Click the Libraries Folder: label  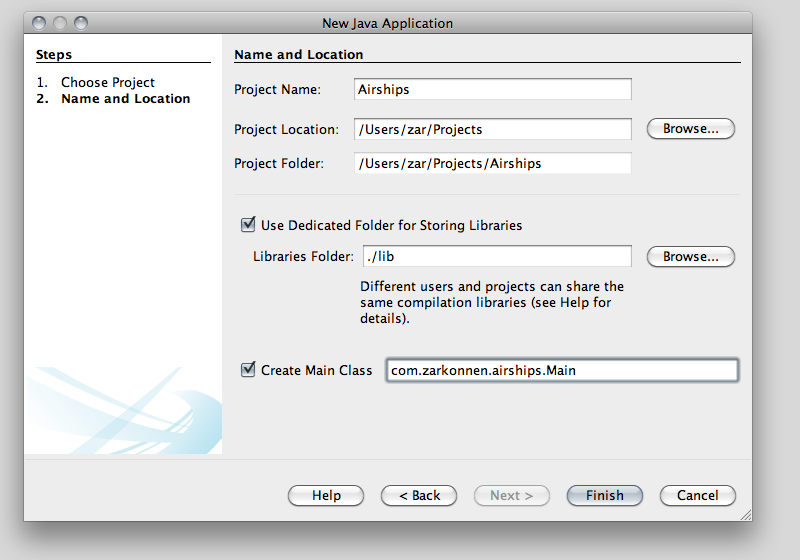303,257
